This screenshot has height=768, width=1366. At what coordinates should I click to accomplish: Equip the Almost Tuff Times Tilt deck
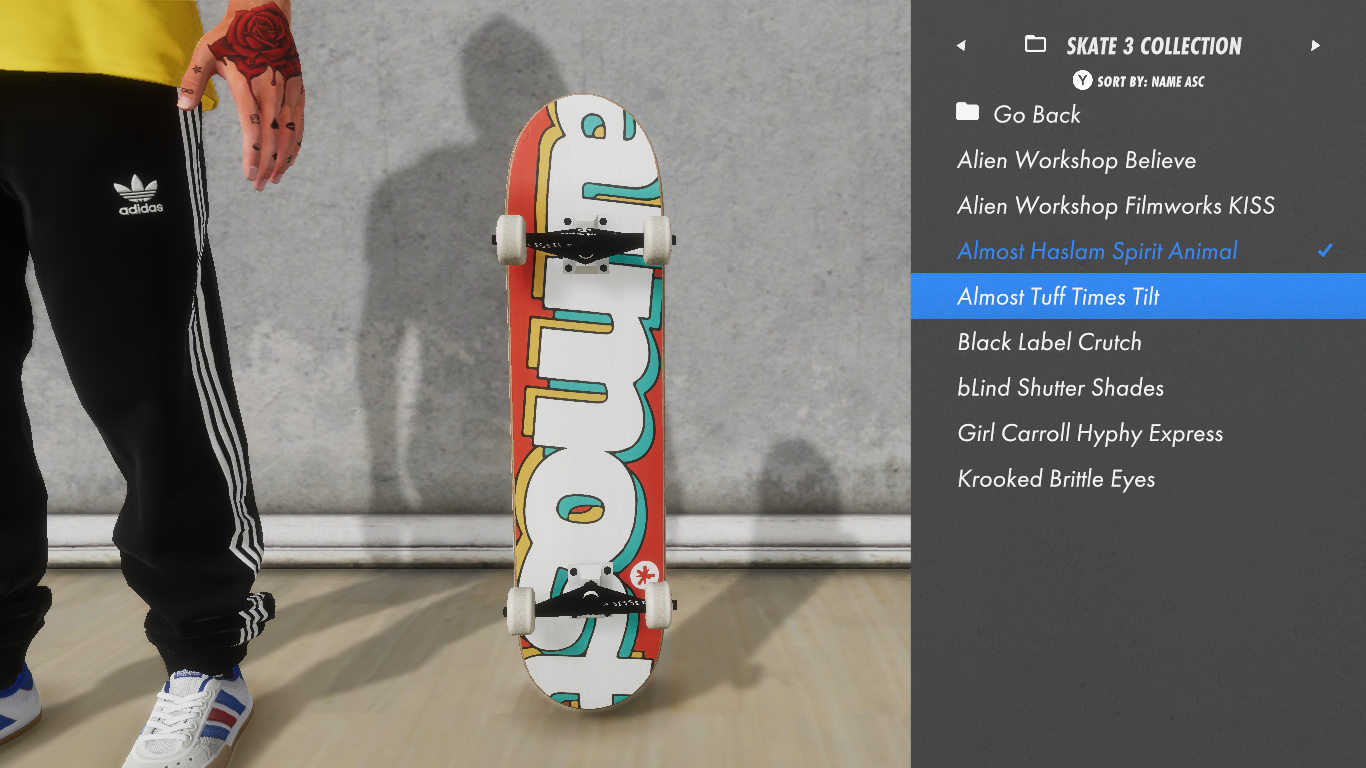pos(1138,296)
